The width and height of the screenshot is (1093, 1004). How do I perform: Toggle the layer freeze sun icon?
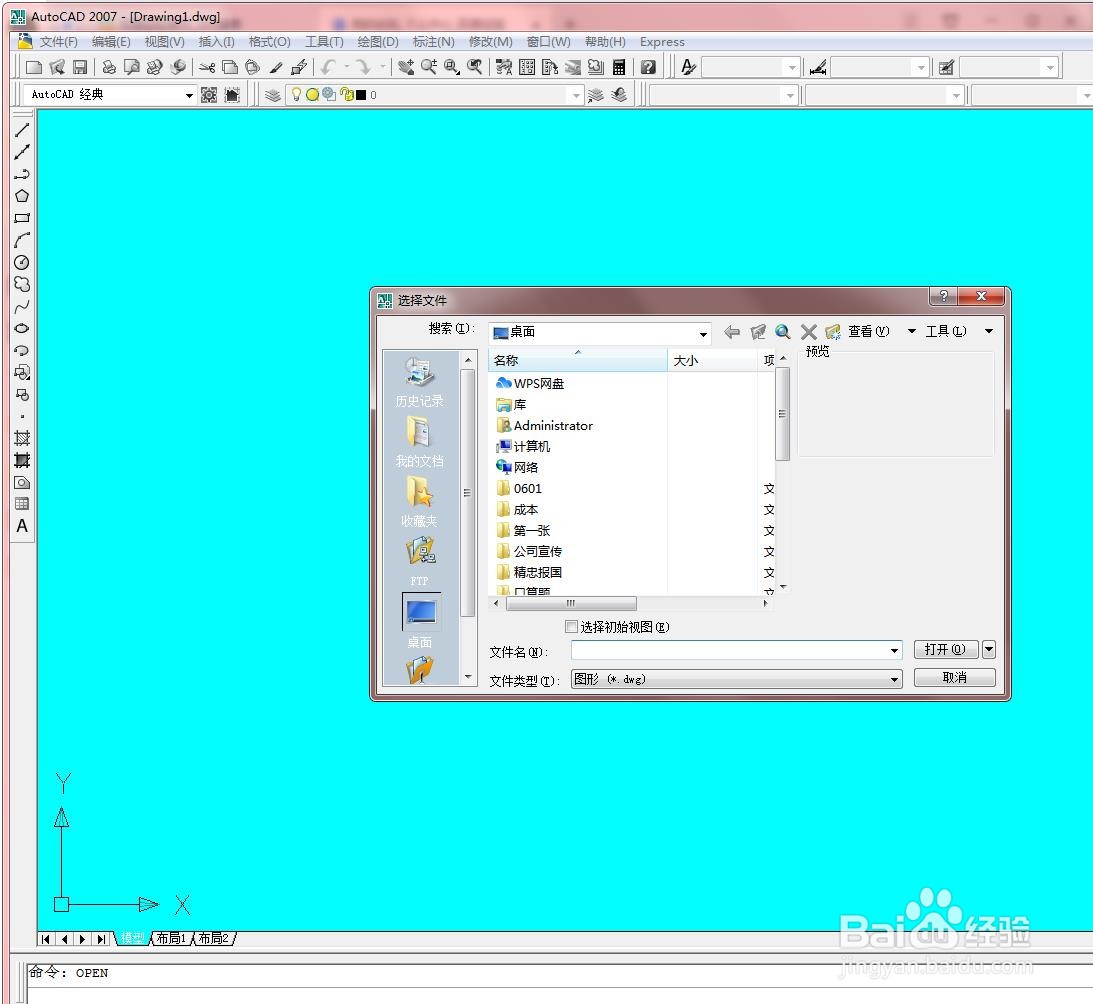point(312,94)
